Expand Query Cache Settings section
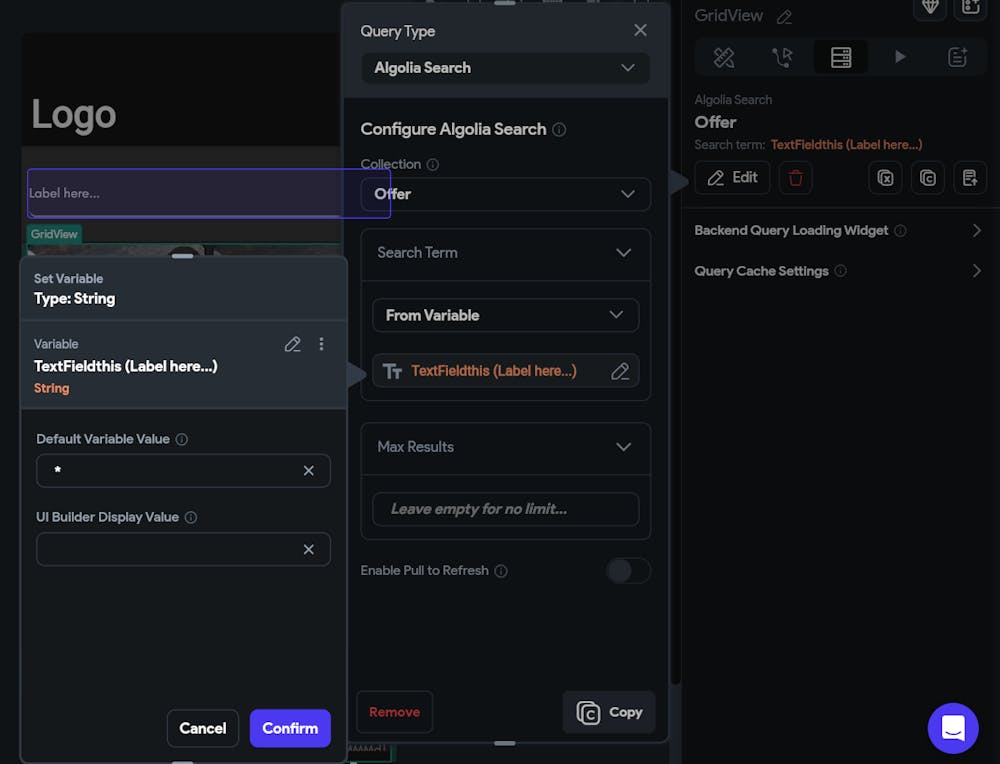Image resolution: width=1000 pixels, height=764 pixels. (976, 271)
